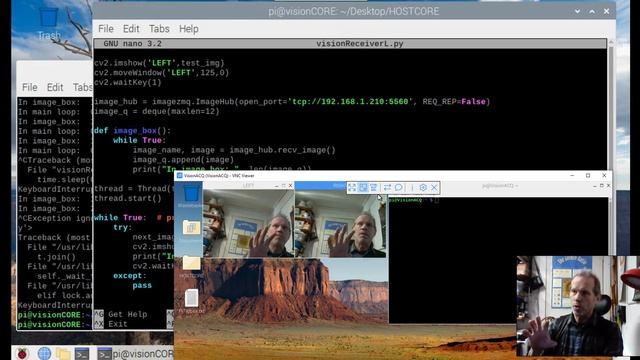The image size is (640, 360).
Task: Place cursor on 'def image_box():' line
Action: click(x=132, y=131)
